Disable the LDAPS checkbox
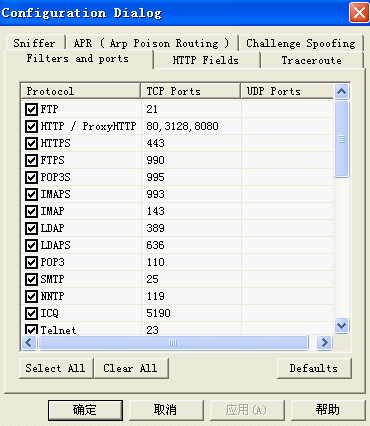 coord(31,245)
